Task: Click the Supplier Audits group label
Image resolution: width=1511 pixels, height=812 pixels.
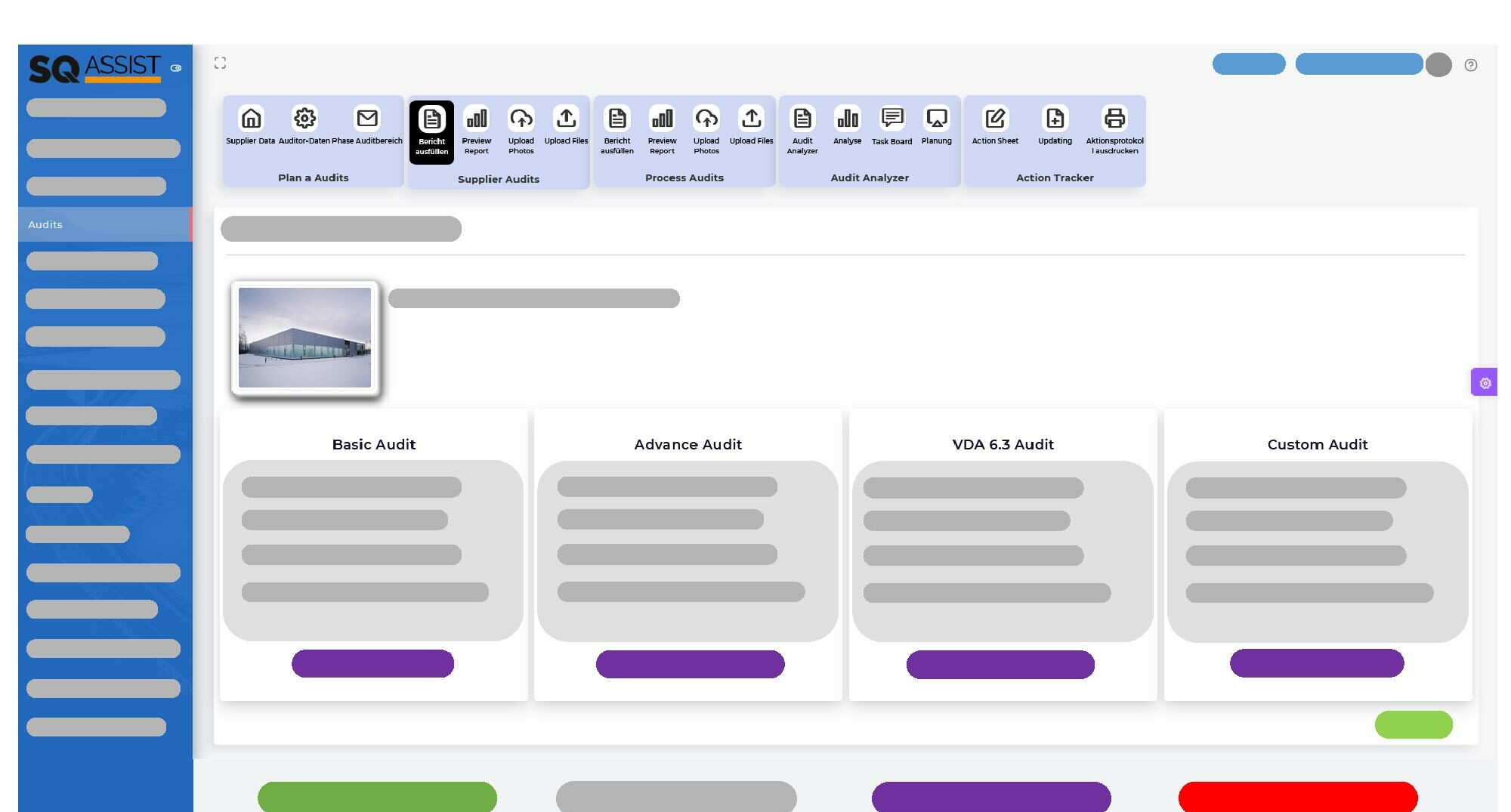Action: coord(499,179)
